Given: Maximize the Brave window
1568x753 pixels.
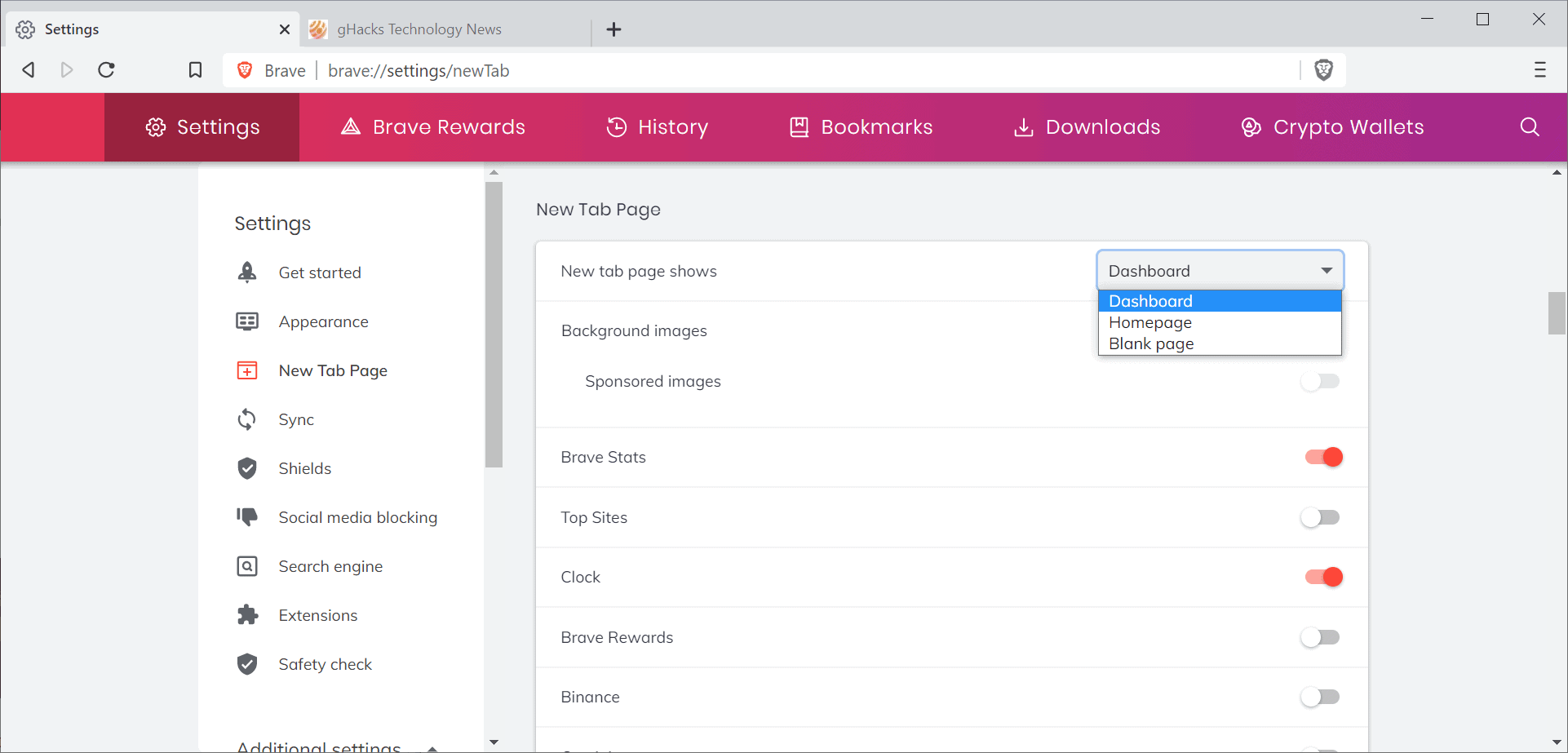Looking at the screenshot, I should [x=1483, y=19].
